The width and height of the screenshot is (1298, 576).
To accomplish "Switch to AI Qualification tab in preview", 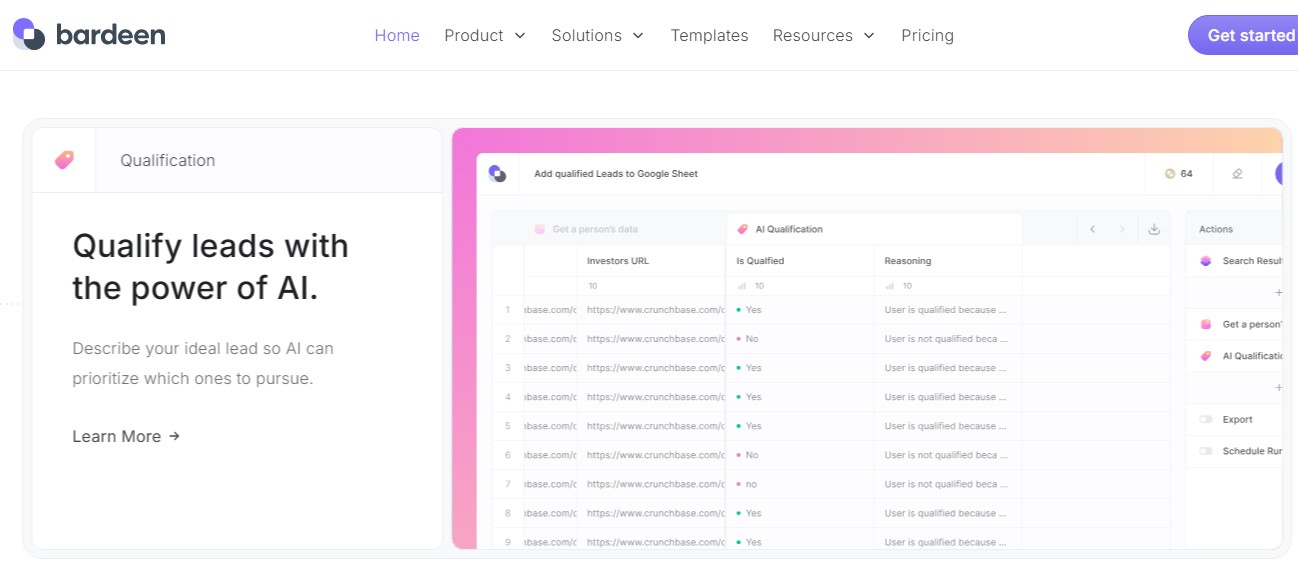I will click(874, 229).
